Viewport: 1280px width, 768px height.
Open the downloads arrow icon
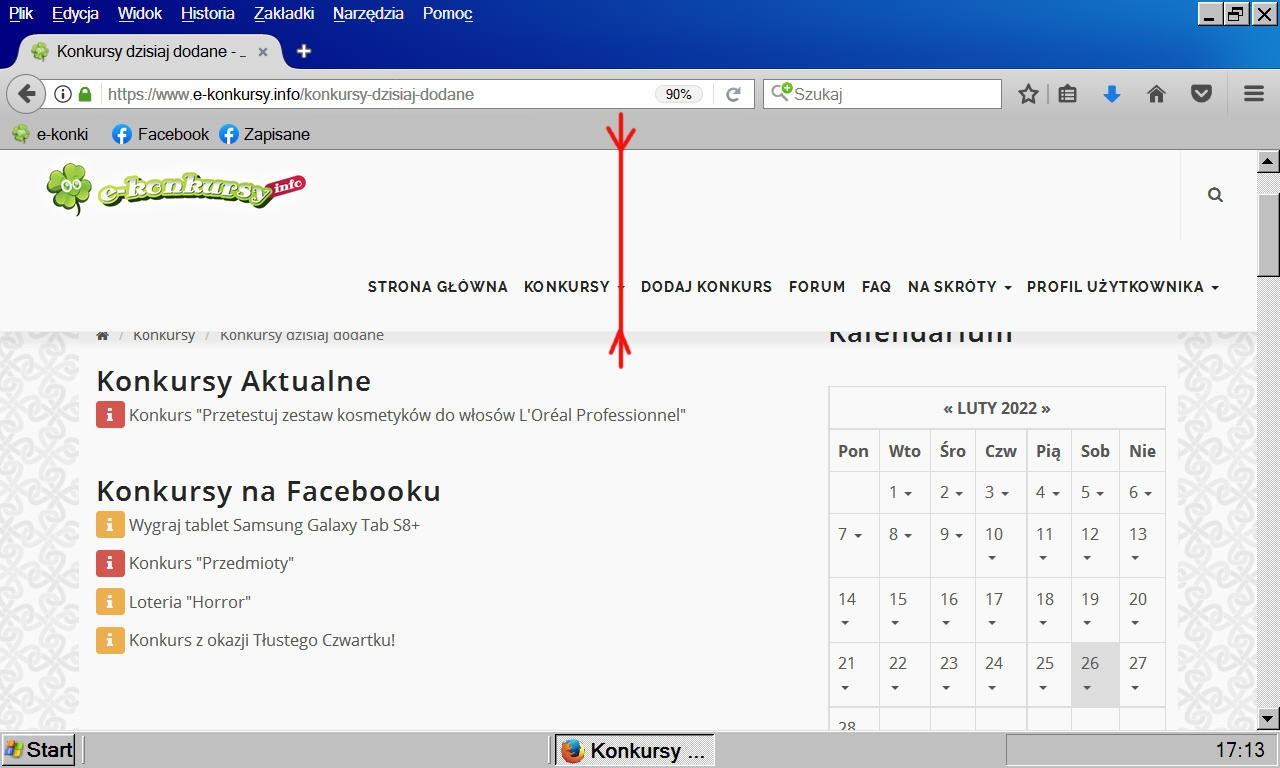coord(1111,94)
